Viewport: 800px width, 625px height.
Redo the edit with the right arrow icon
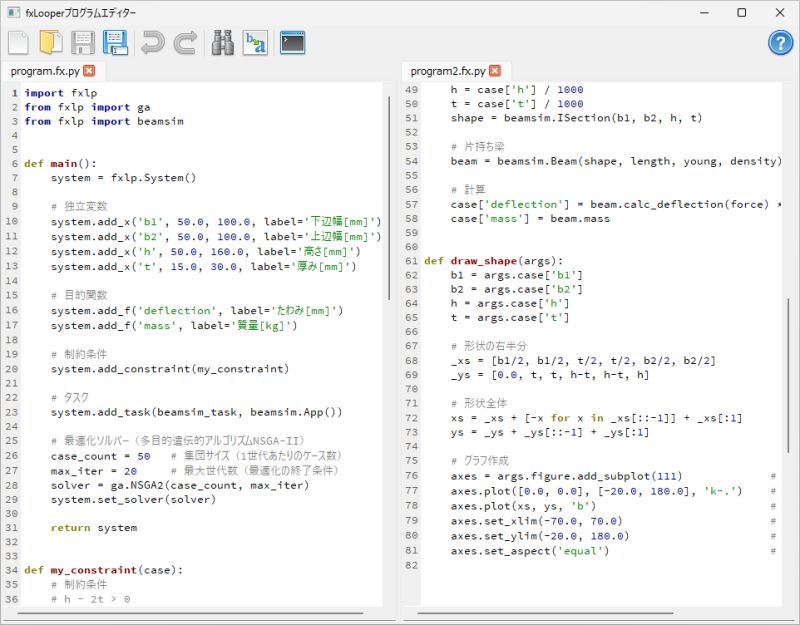point(185,42)
